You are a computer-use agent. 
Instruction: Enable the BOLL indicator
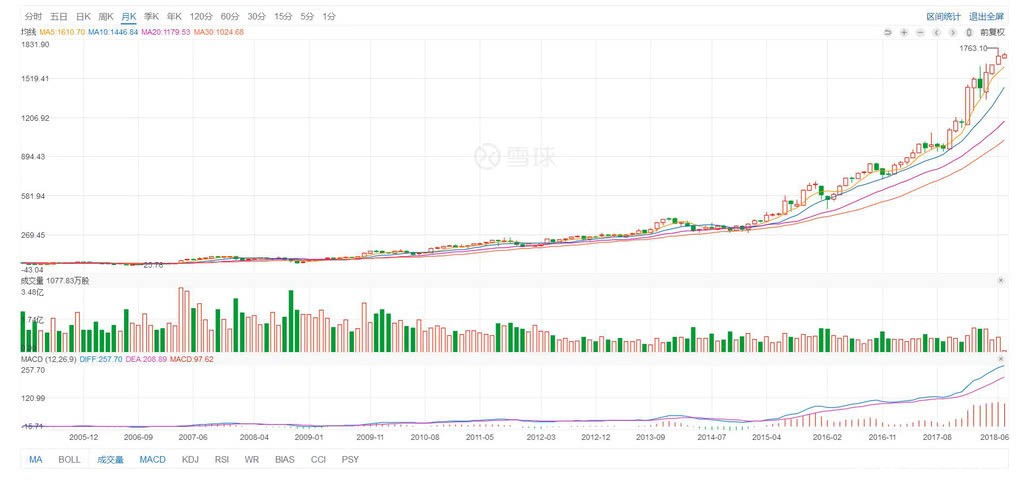69,460
